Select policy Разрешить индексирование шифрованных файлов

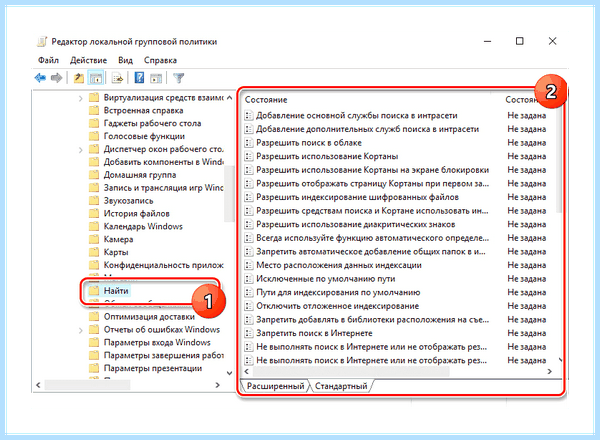(357, 197)
